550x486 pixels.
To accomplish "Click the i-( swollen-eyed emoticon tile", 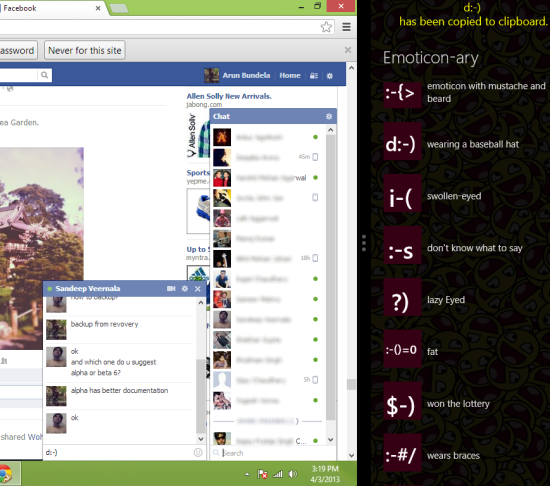I will click(x=402, y=196).
